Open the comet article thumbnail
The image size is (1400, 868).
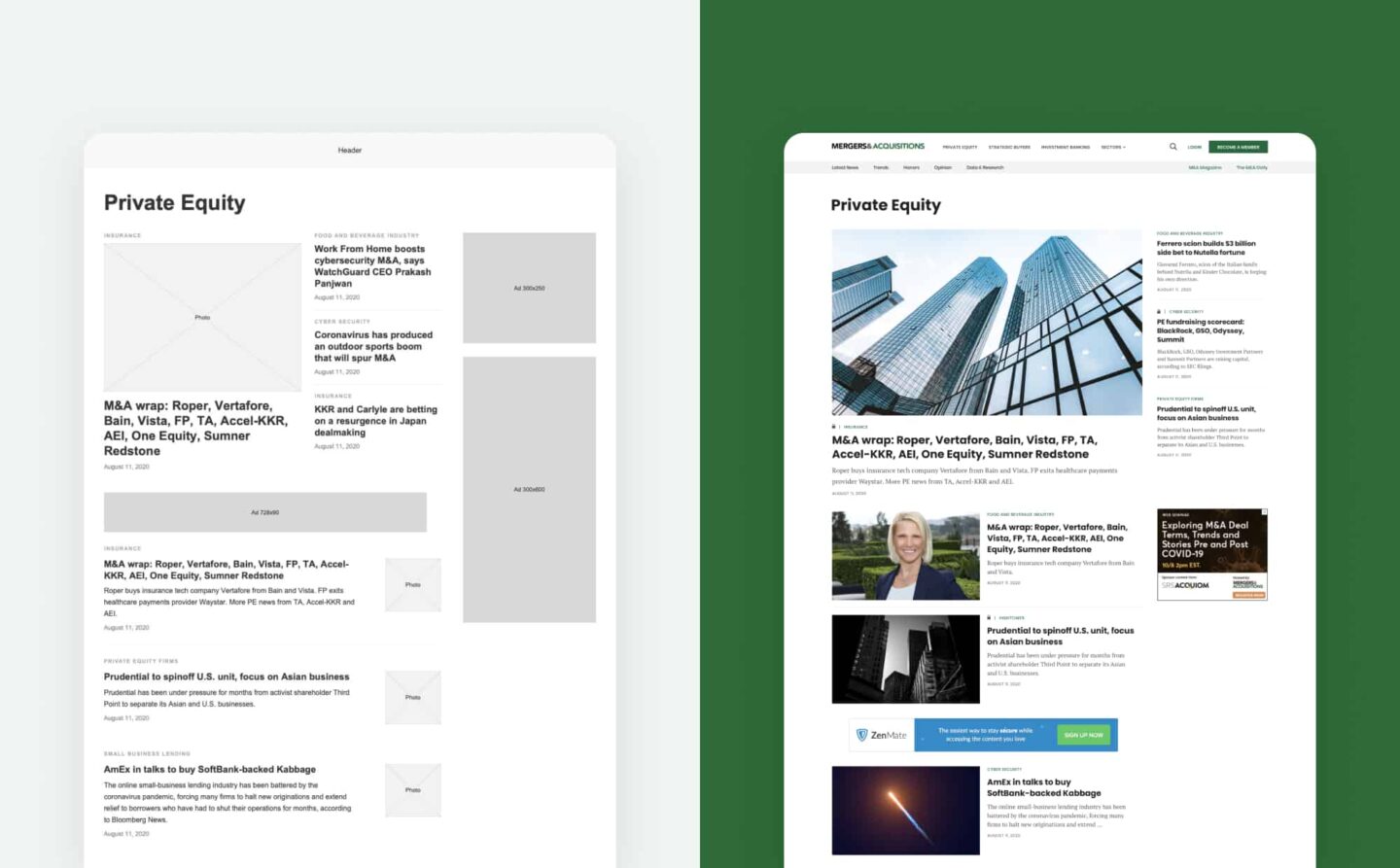(x=905, y=811)
